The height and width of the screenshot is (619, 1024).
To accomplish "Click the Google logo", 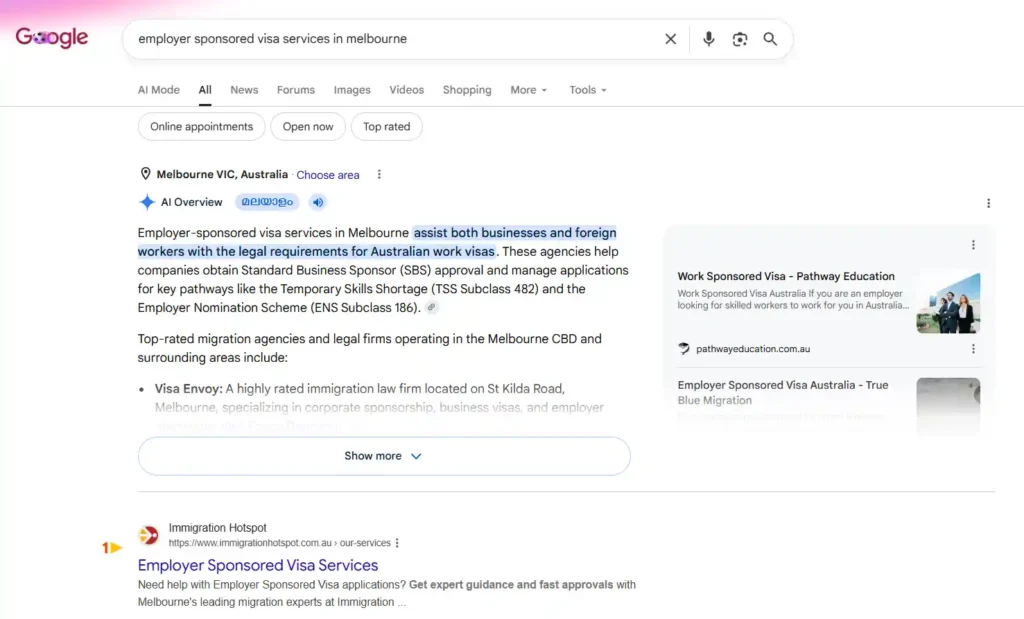I will (52, 38).
